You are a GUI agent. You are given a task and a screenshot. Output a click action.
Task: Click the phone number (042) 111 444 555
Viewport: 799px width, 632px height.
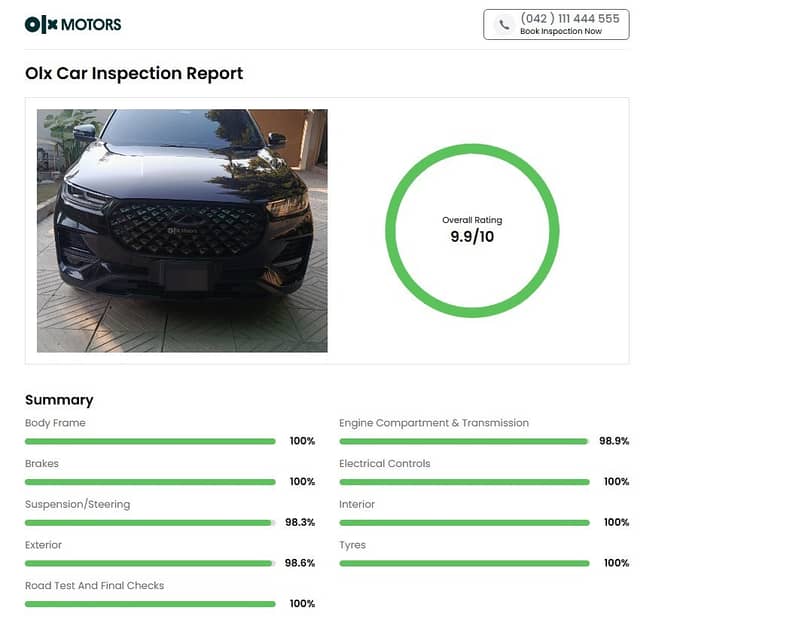point(569,19)
